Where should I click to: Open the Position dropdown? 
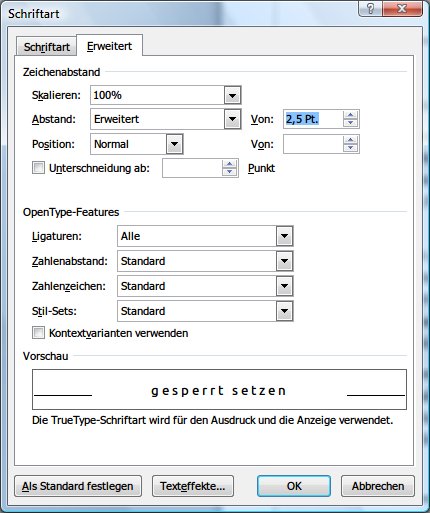click(x=174, y=144)
